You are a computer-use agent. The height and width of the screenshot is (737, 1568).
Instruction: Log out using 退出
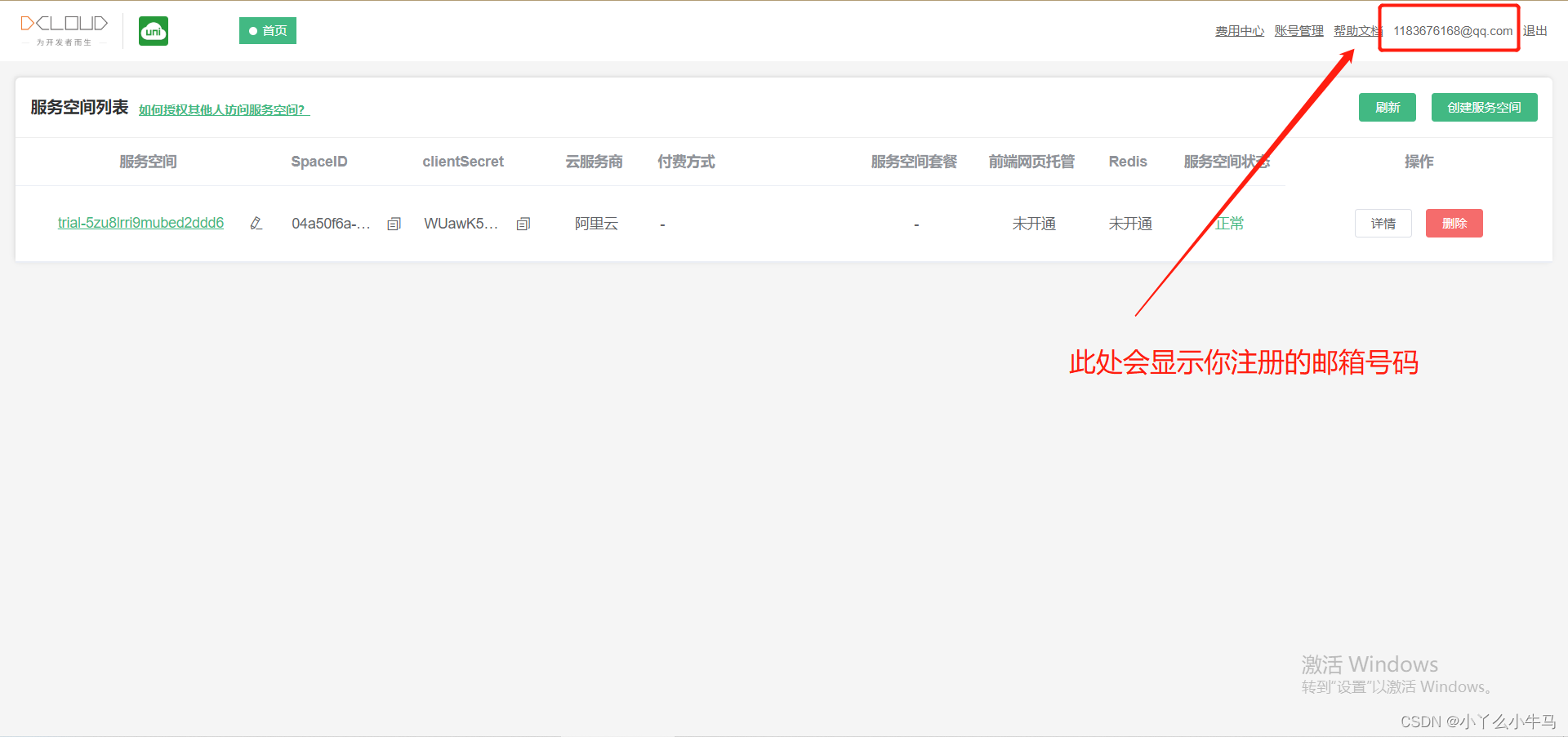(1535, 31)
